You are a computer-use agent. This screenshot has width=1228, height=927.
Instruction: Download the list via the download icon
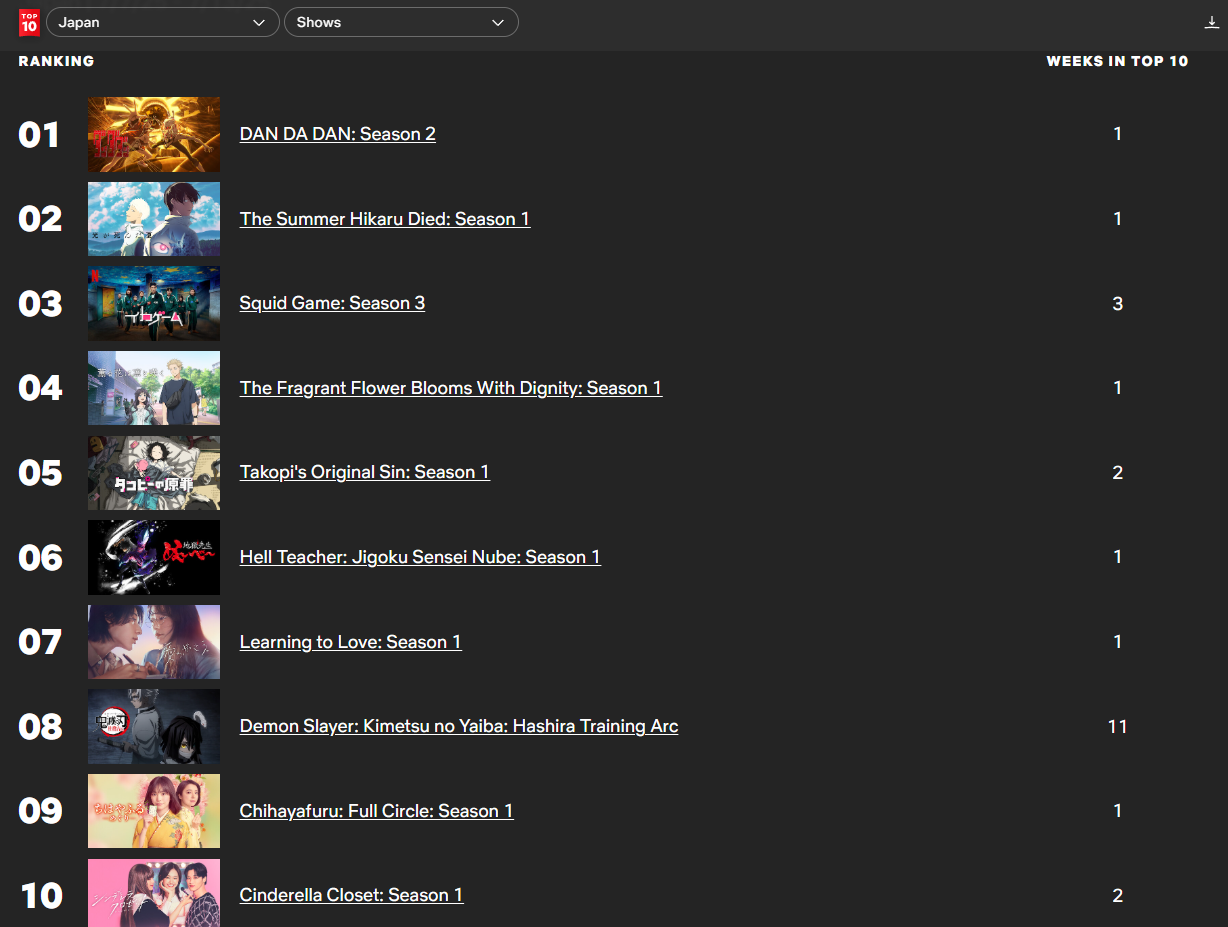tap(1212, 22)
